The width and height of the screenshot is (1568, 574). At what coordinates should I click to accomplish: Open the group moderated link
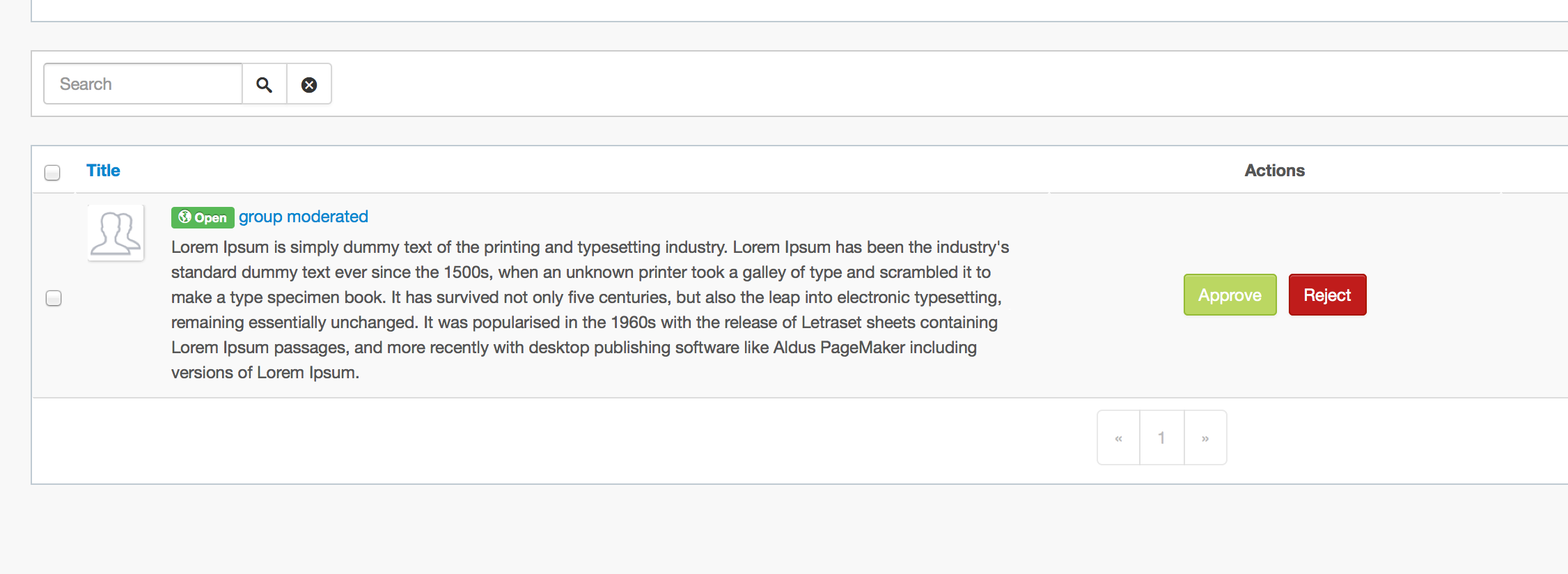(304, 217)
